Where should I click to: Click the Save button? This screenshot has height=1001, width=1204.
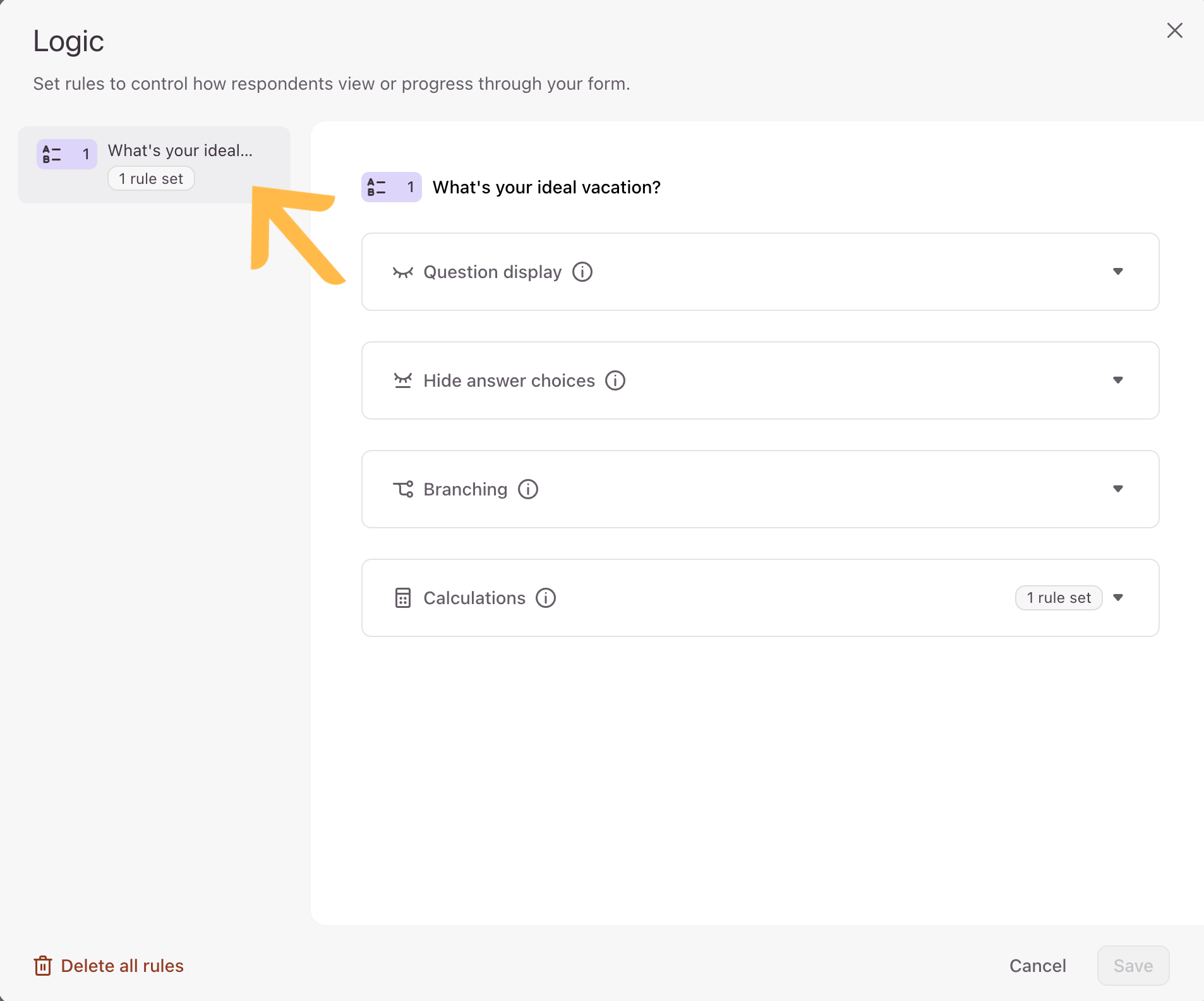pyautogui.click(x=1133, y=966)
